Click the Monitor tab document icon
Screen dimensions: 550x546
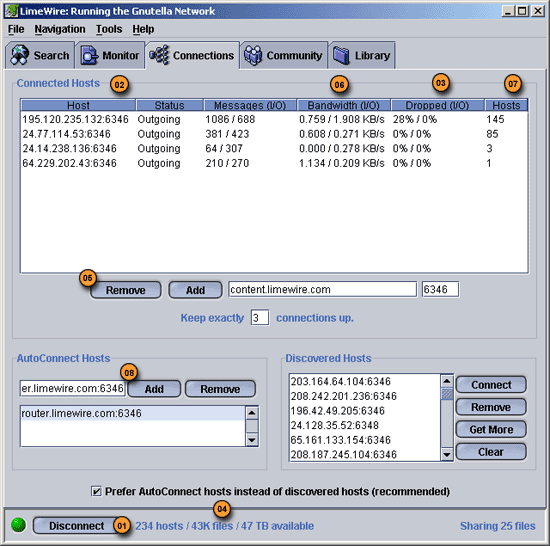89,55
